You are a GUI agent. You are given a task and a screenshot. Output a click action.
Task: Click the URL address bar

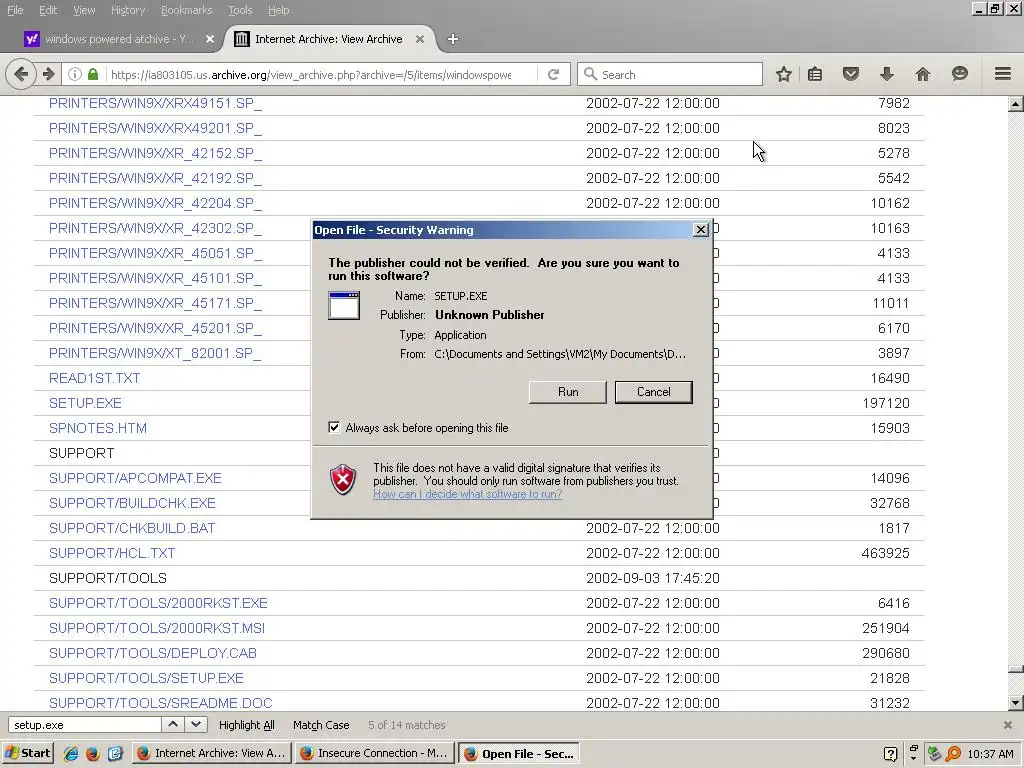[311, 74]
